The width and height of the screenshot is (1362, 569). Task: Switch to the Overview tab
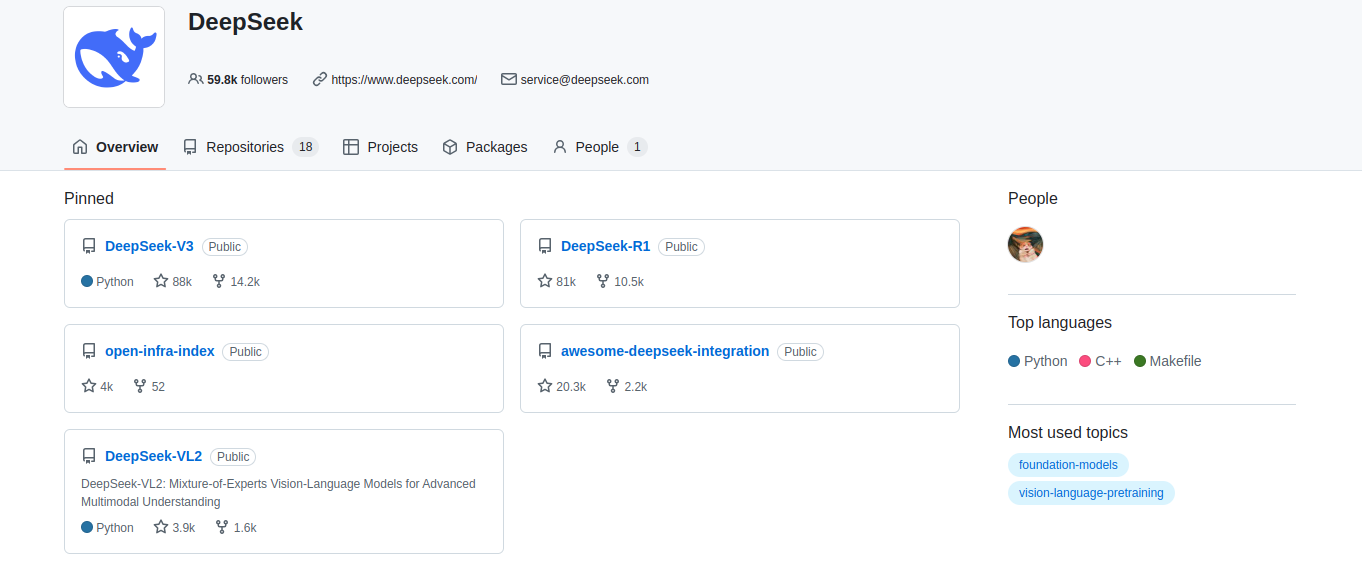(115, 147)
